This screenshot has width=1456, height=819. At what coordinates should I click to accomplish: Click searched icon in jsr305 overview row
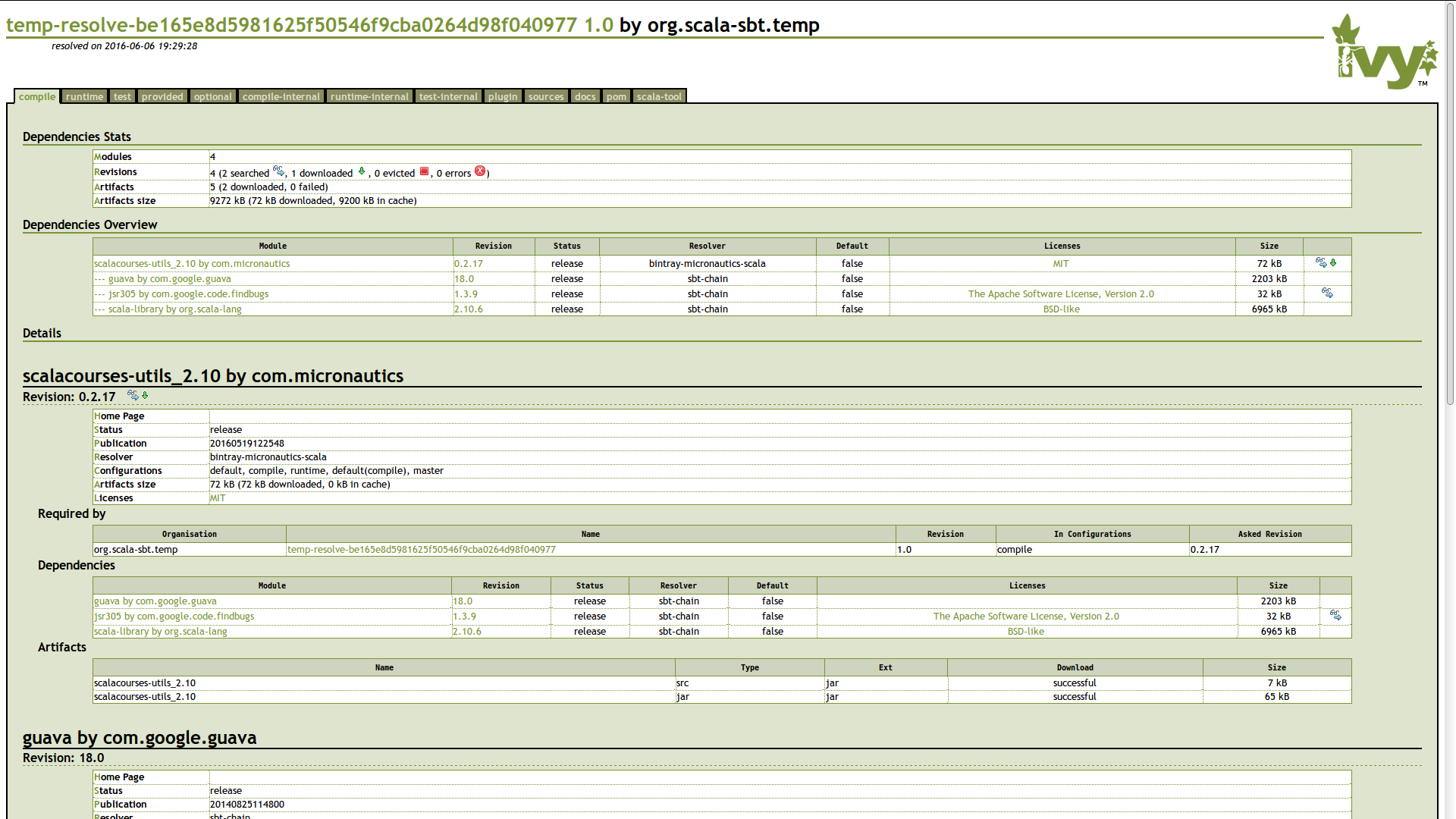tap(1327, 293)
